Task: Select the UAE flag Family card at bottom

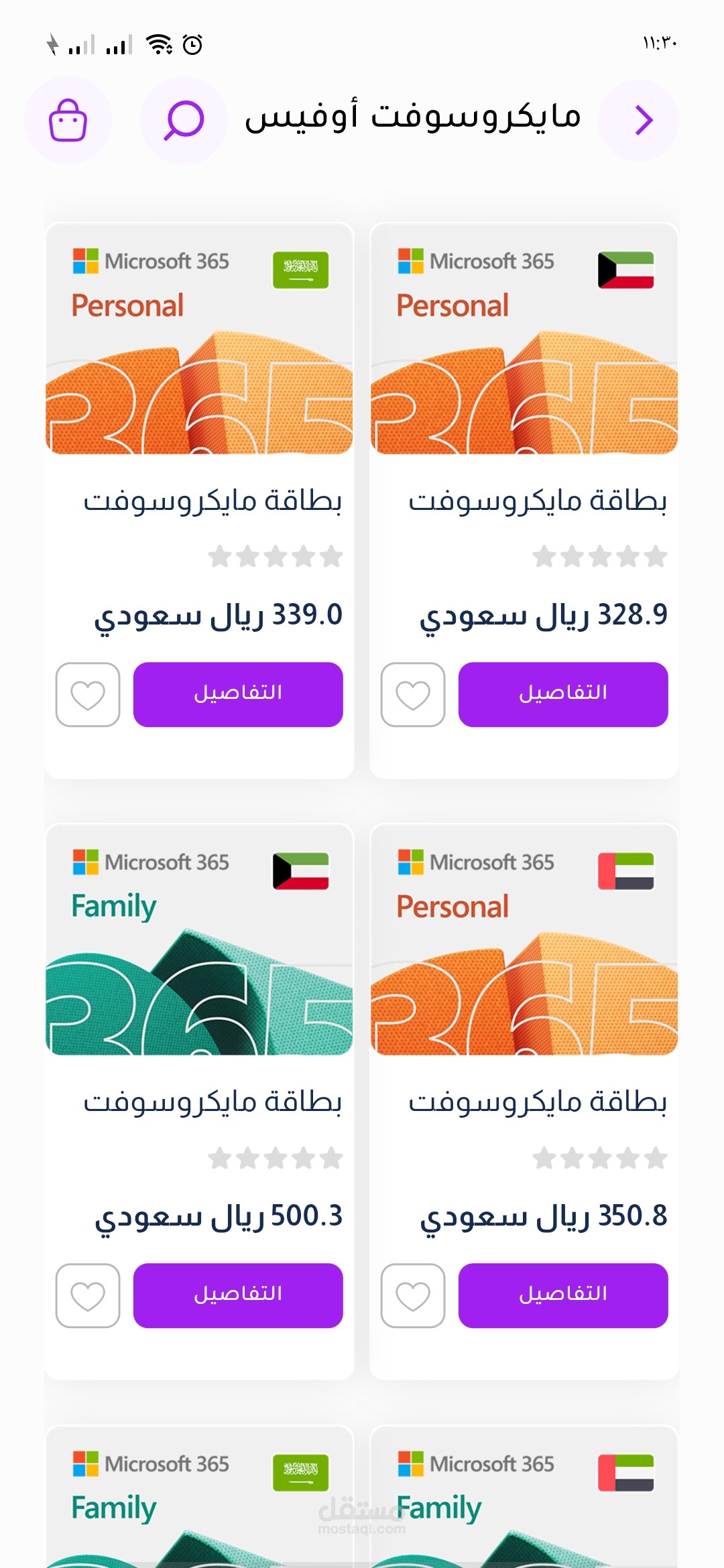Action: pos(524,1497)
